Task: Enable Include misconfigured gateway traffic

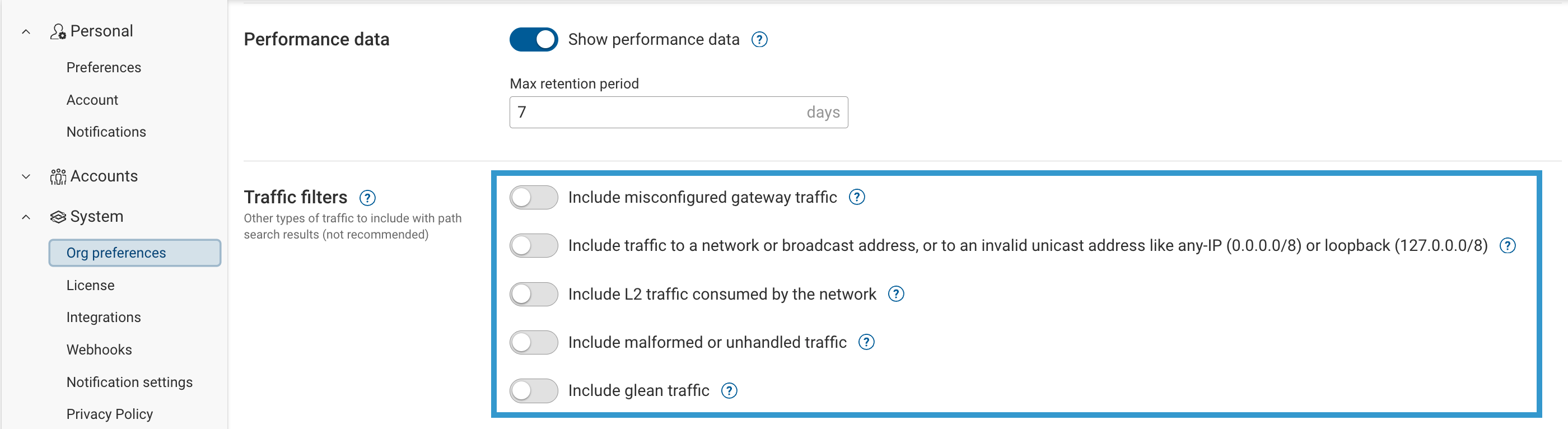Action: [x=533, y=197]
